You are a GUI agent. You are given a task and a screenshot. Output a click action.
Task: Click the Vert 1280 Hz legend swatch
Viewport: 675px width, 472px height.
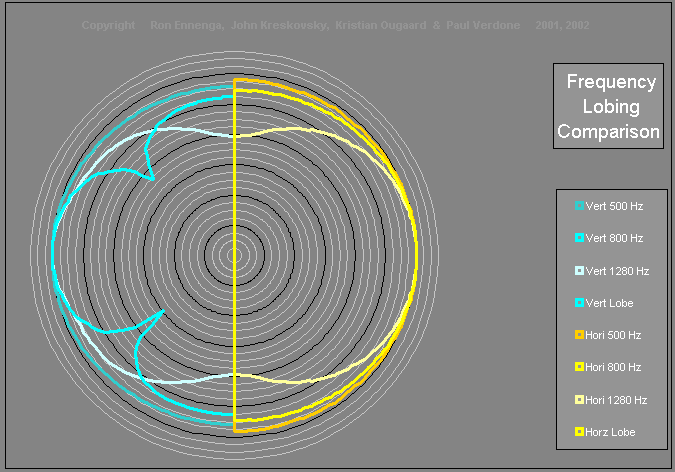point(579,270)
